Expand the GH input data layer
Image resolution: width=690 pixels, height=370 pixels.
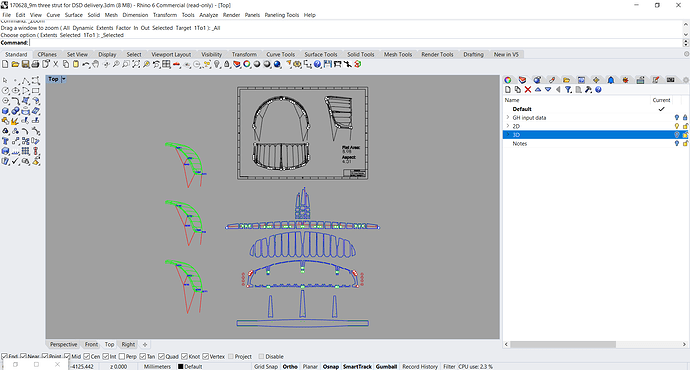point(507,117)
